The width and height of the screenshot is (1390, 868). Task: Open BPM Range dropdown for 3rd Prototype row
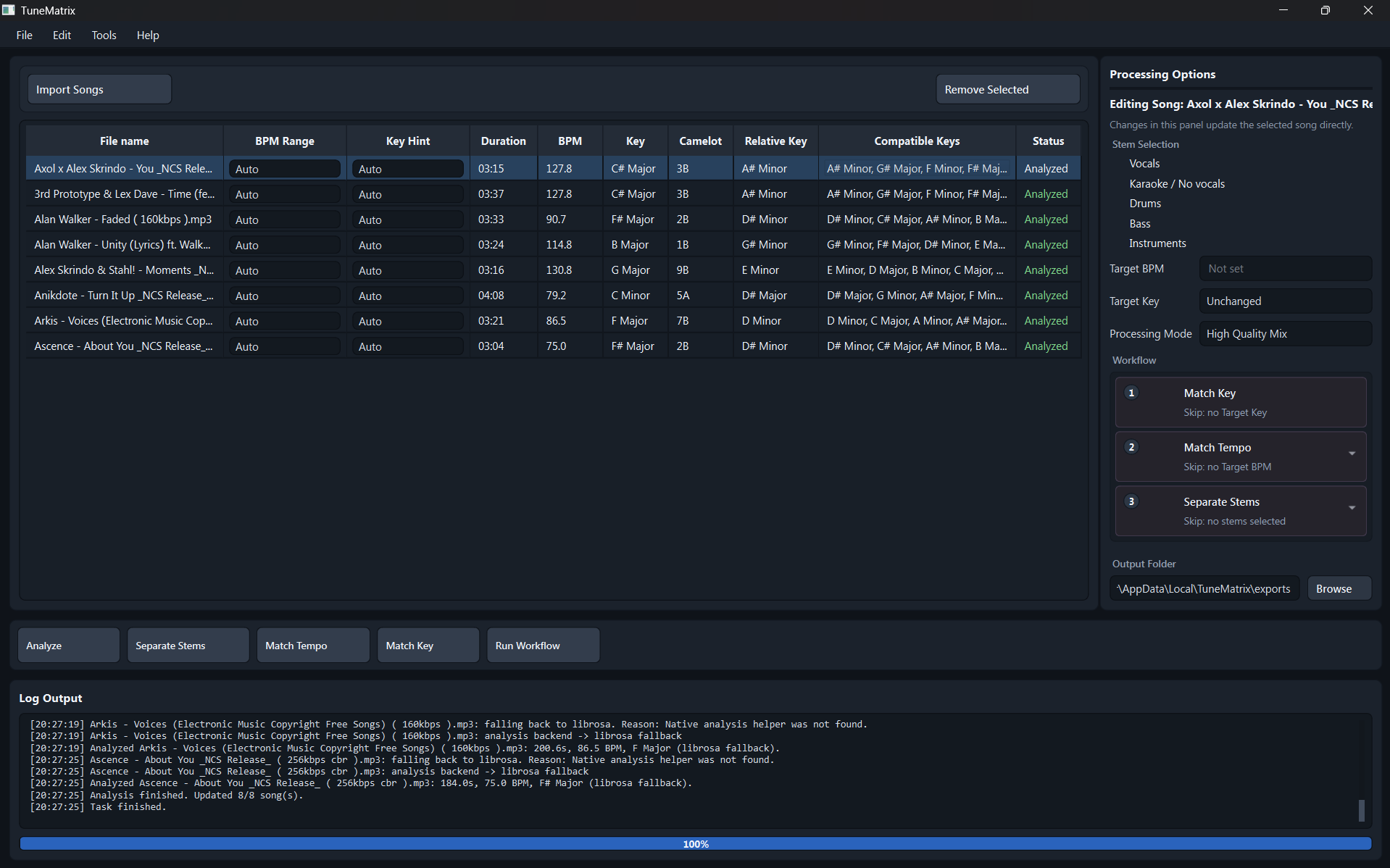(285, 194)
